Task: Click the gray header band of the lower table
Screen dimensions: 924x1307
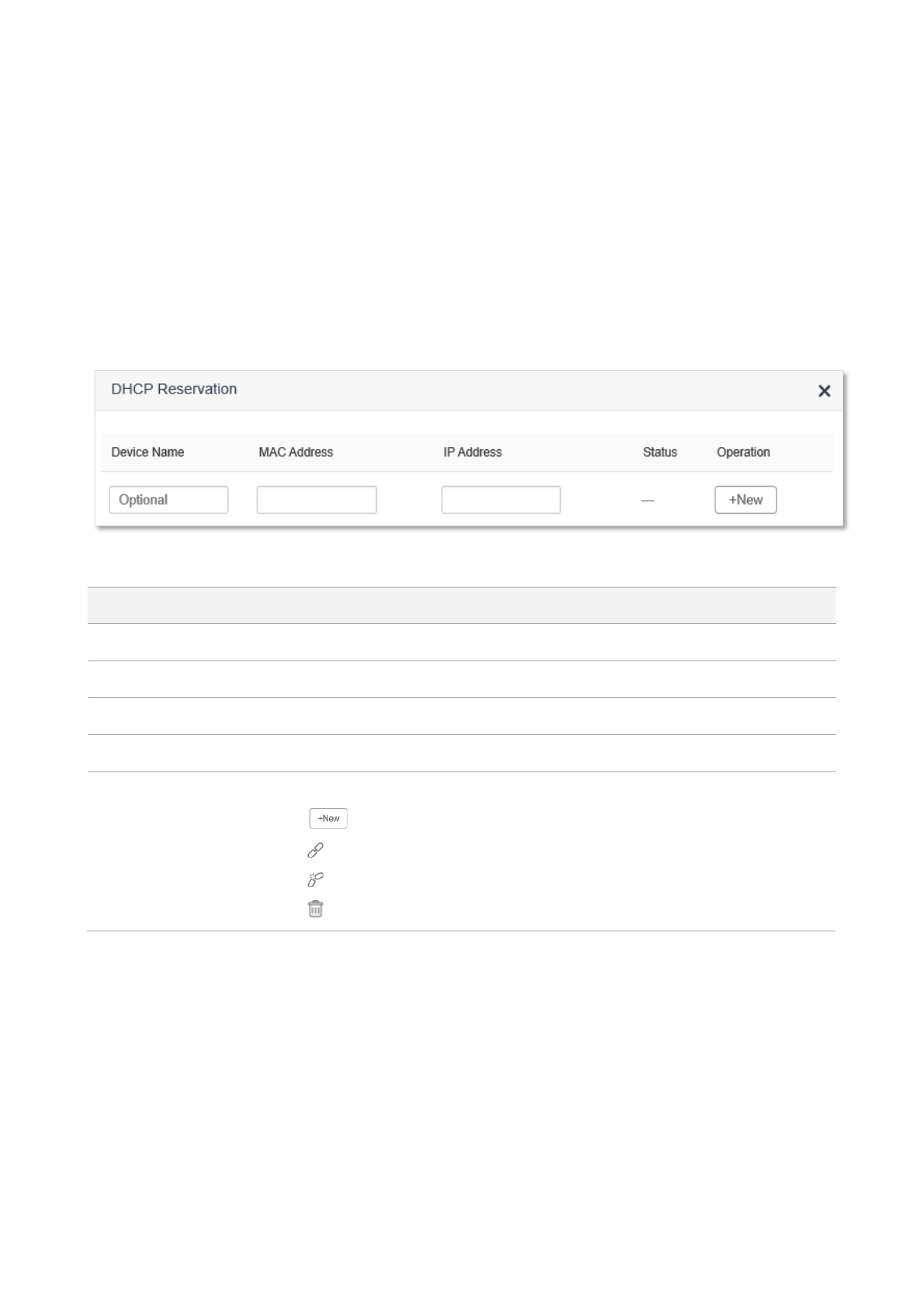Action: pyautogui.click(x=461, y=605)
